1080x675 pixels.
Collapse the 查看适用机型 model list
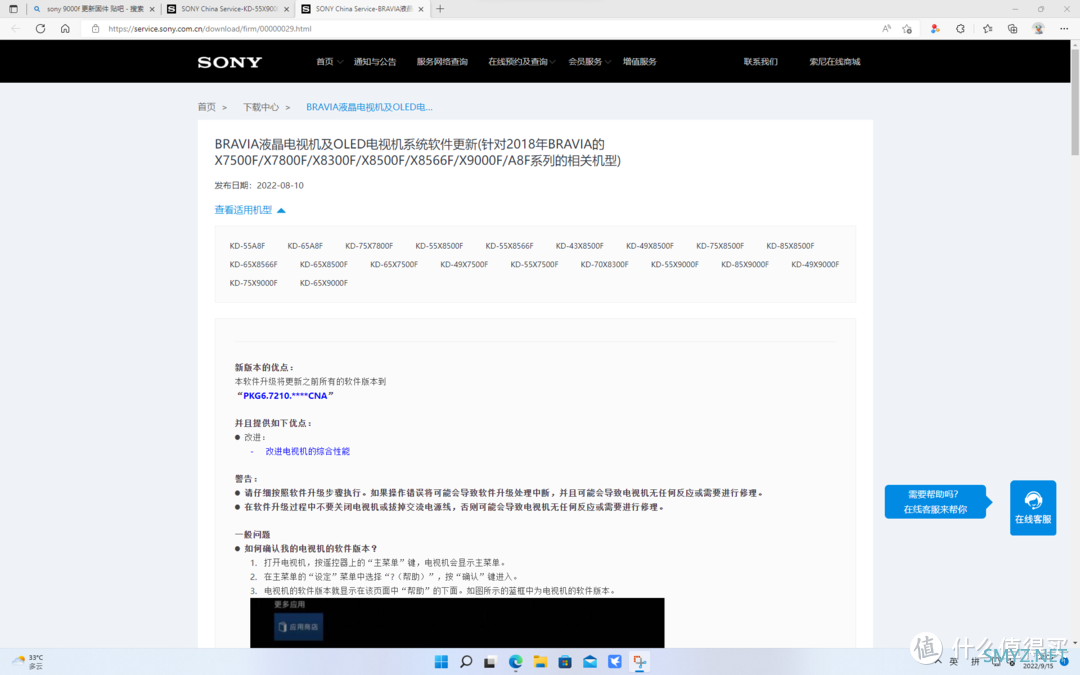pos(250,210)
